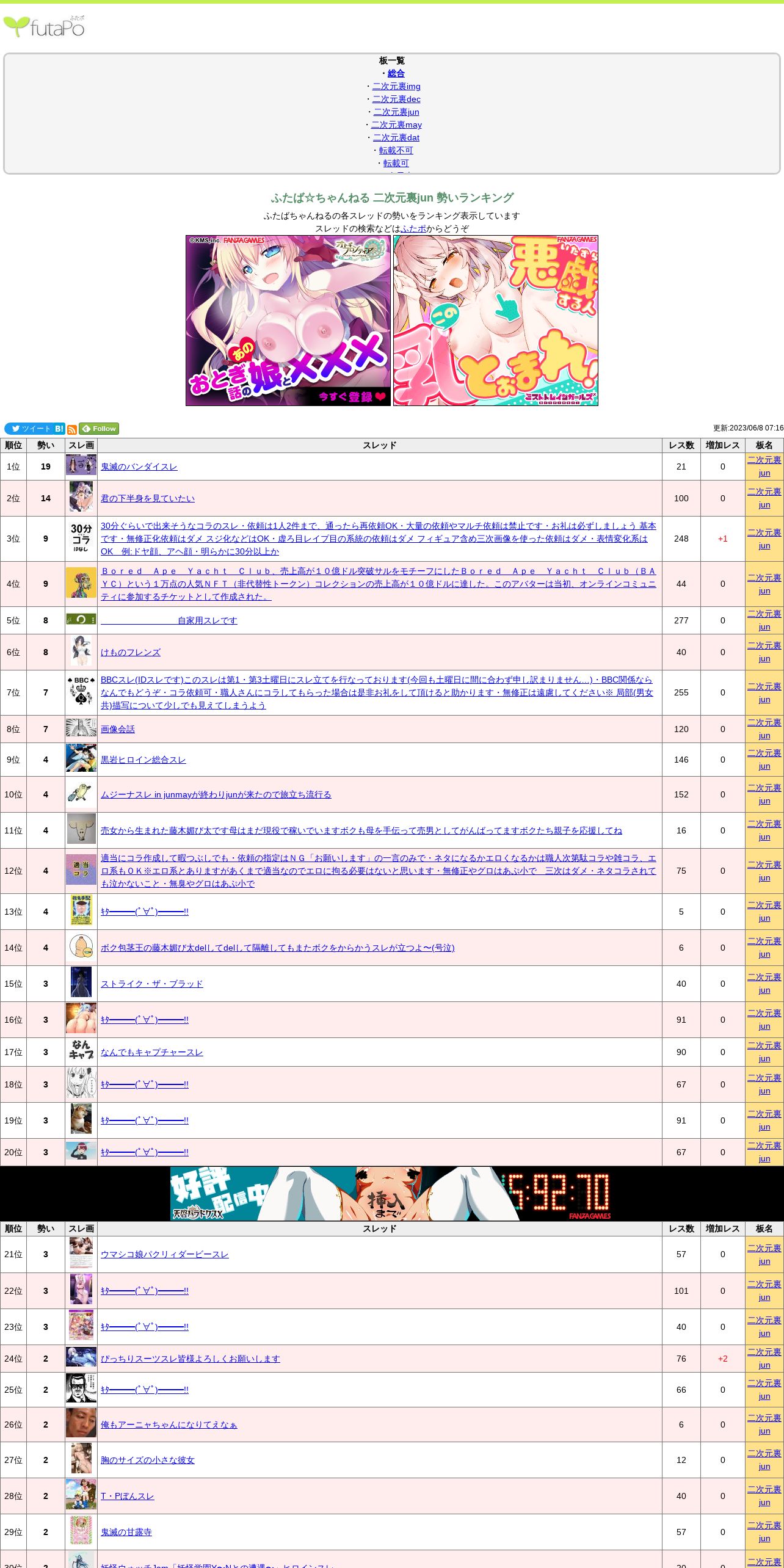This screenshot has height=1568, width=784.
Task: Select 二次元裏jun in the board list
Action: 396,112
